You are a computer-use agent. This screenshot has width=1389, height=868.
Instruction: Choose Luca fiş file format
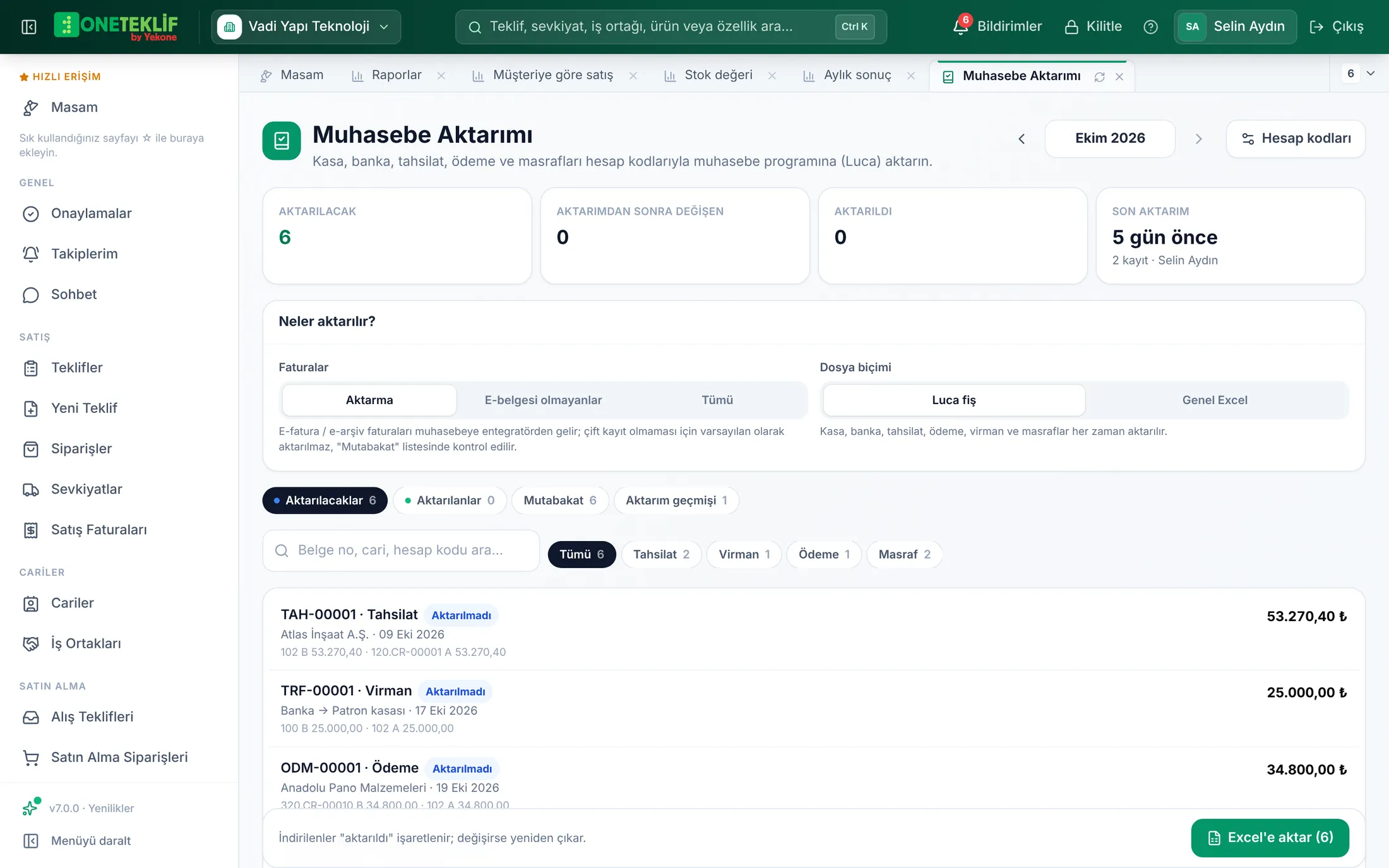coord(954,400)
